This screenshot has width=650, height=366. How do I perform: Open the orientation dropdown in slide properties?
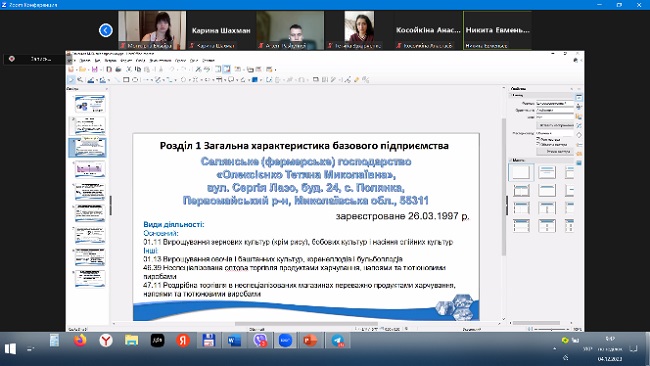(x=555, y=110)
